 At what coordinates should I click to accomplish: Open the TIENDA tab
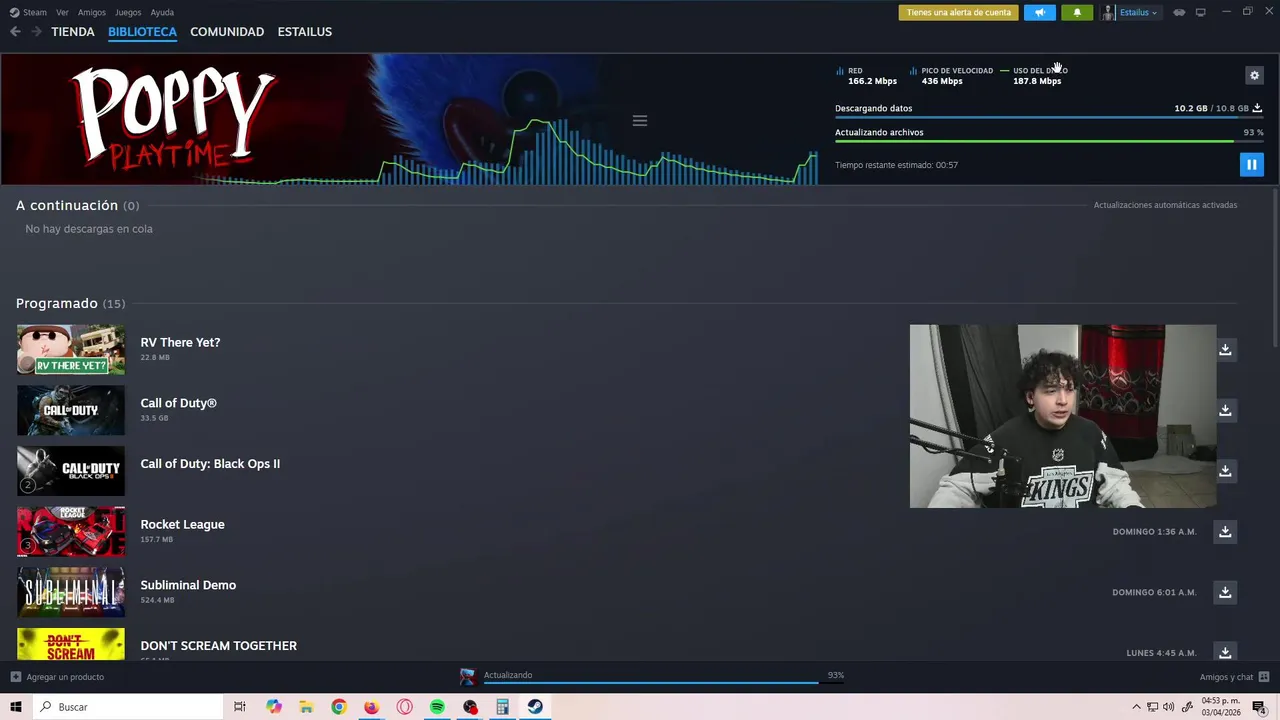[73, 32]
